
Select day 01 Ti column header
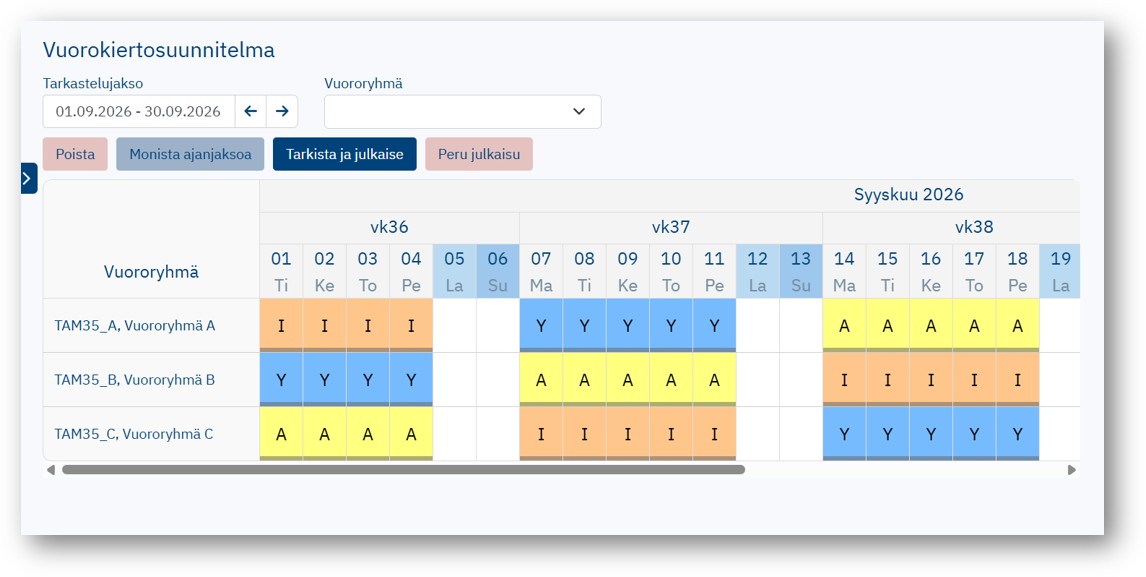[x=281, y=271]
